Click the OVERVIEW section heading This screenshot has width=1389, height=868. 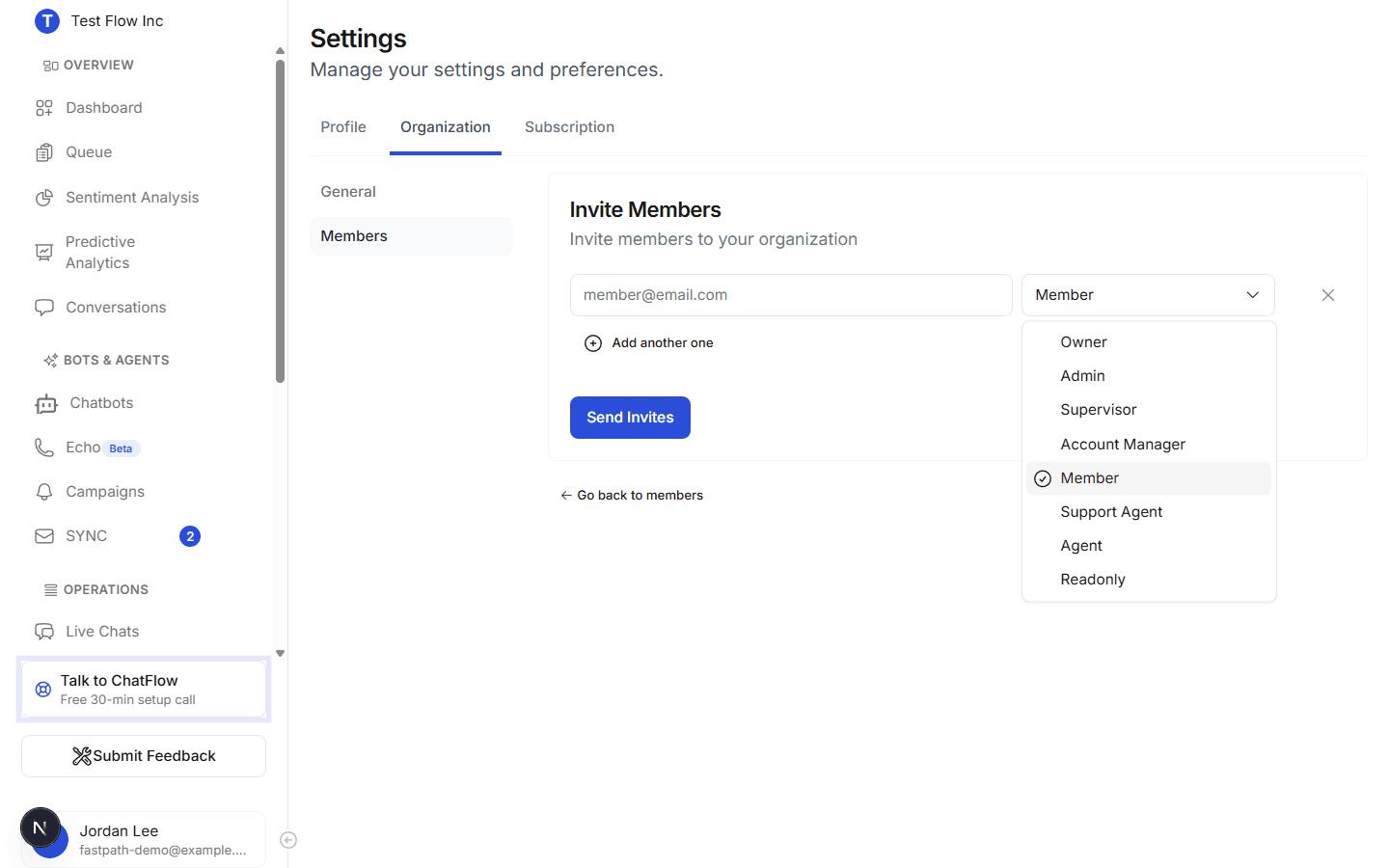coord(98,66)
